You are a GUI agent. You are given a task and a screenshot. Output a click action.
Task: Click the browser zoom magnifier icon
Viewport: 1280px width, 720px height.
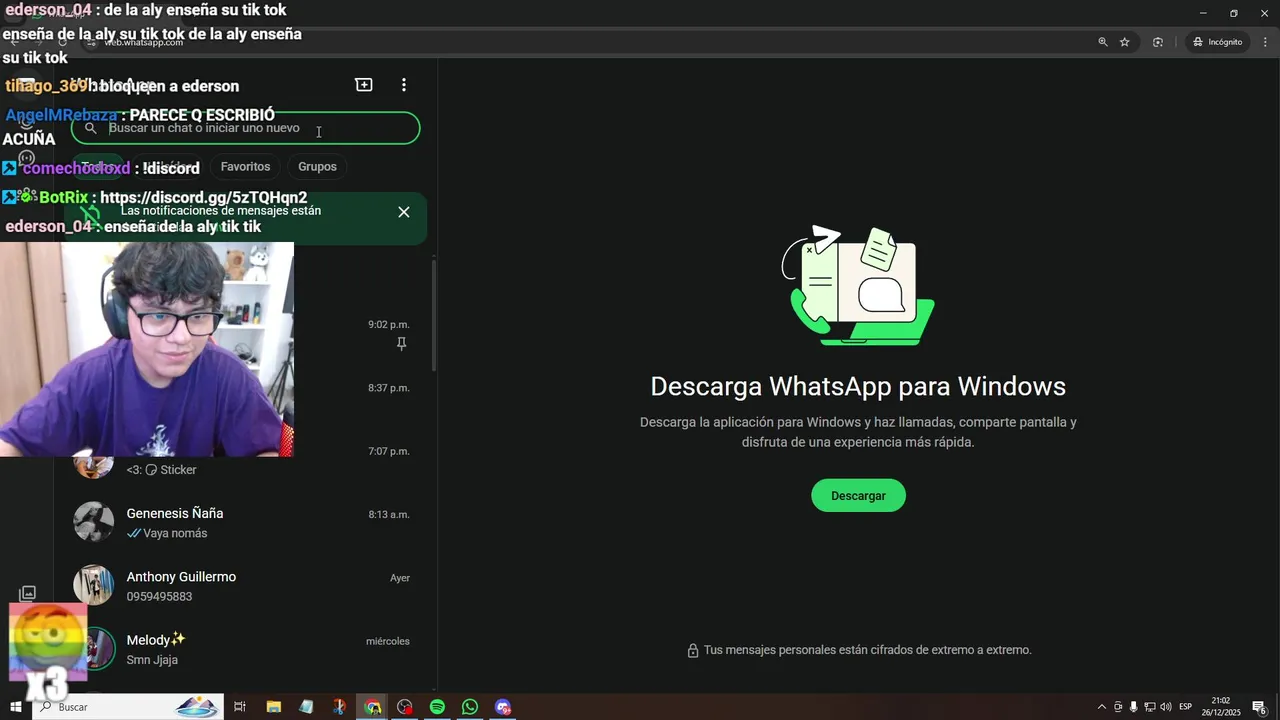coord(1103,42)
